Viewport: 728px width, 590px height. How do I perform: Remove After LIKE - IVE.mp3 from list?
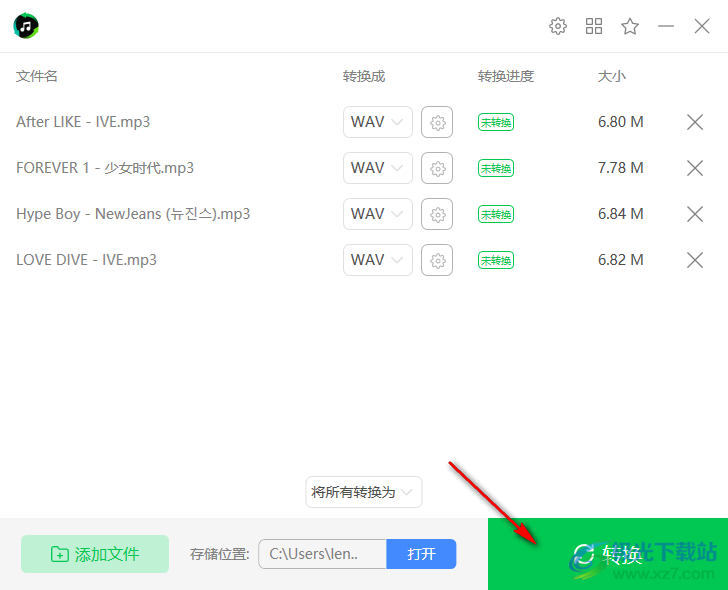(695, 122)
